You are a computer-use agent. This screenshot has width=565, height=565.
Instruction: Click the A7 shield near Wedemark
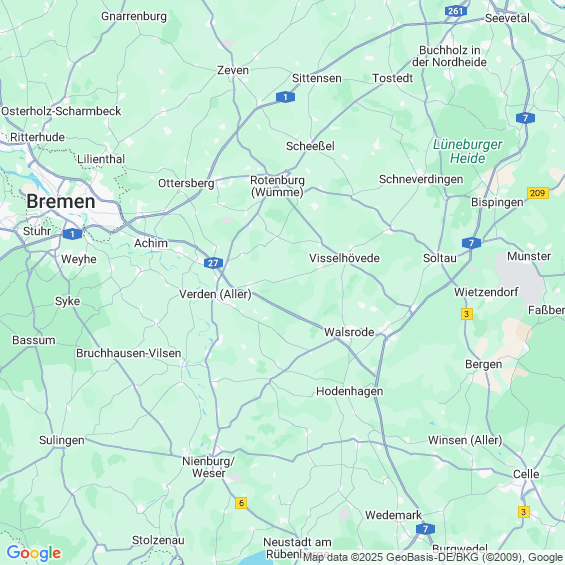click(x=425, y=529)
